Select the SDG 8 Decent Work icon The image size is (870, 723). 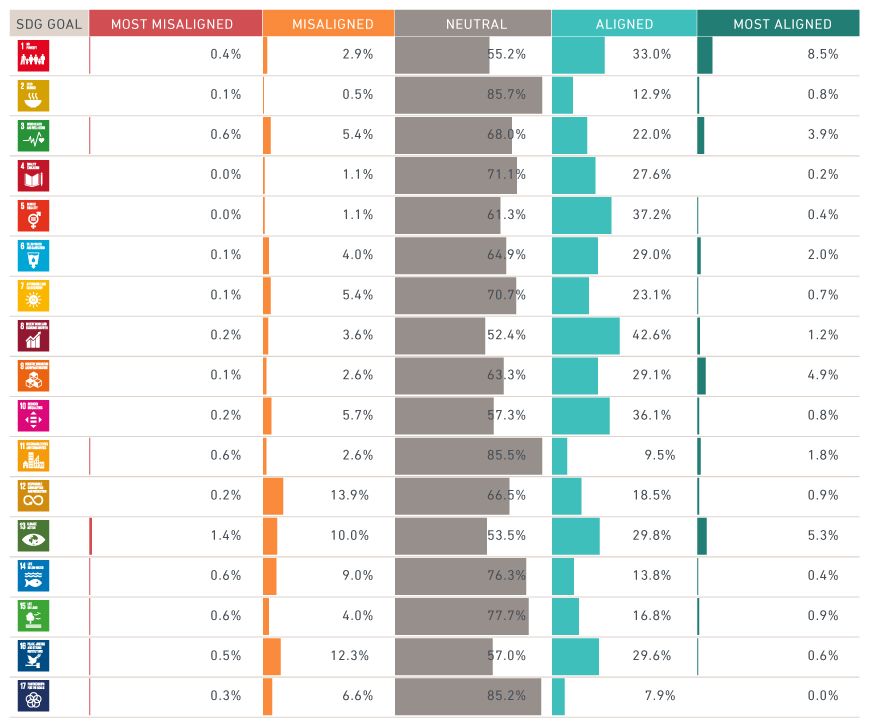33,335
